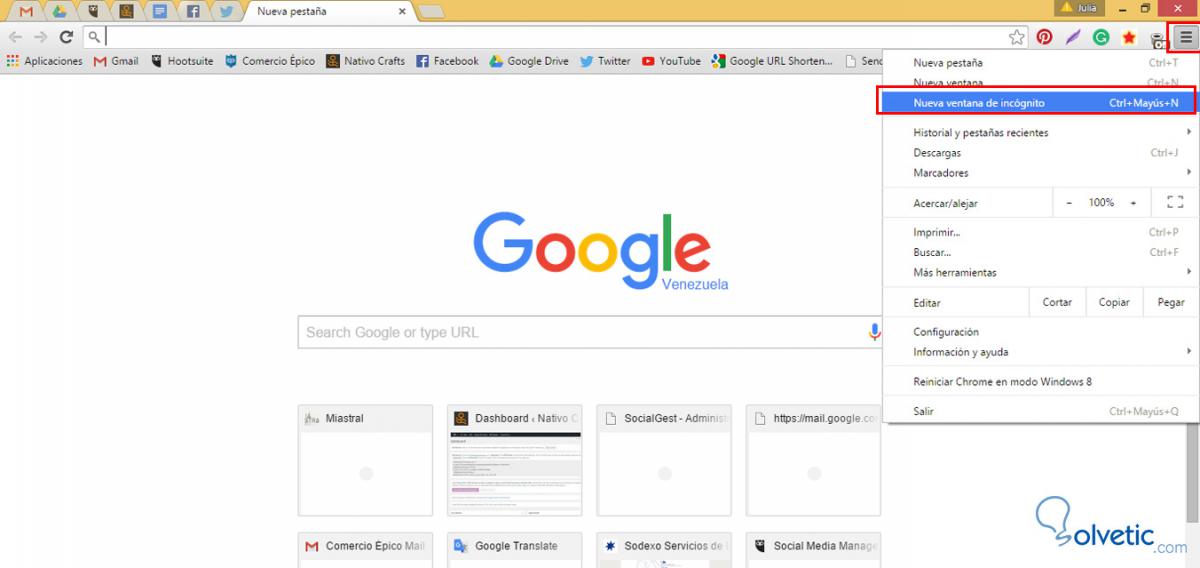Viewport: 1200px width, 568px height.
Task: Expand Historial y pestañas recientes submenu
Action: (1040, 133)
